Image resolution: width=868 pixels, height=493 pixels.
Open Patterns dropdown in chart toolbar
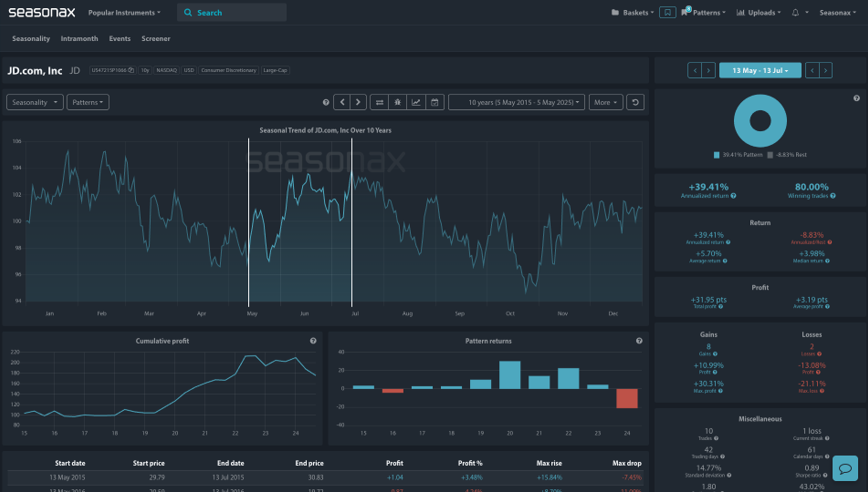pyautogui.click(x=87, y=102)
